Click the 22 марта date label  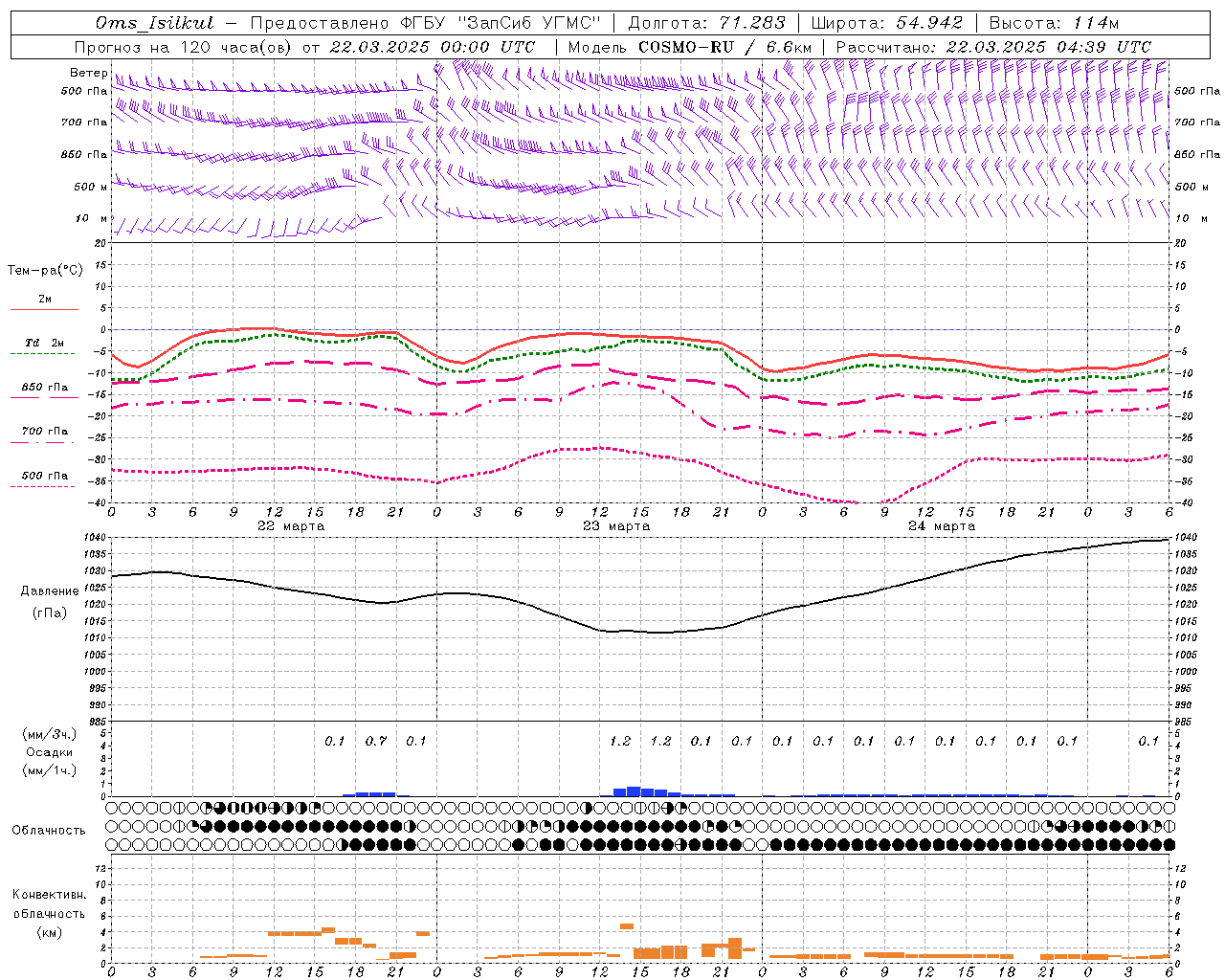[291, 526]
